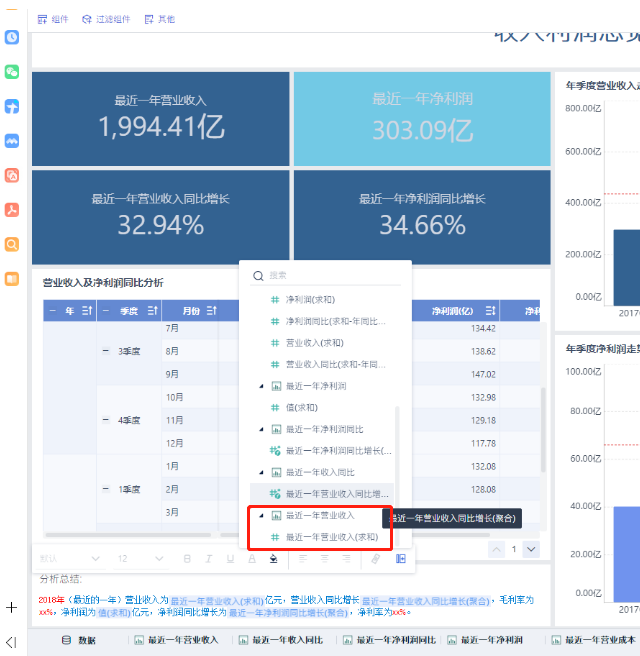The width and height of the screenshot is (640, 656).
Task: Click the red-orange image app icon in sidebar
Action: (x=12, y=175)
